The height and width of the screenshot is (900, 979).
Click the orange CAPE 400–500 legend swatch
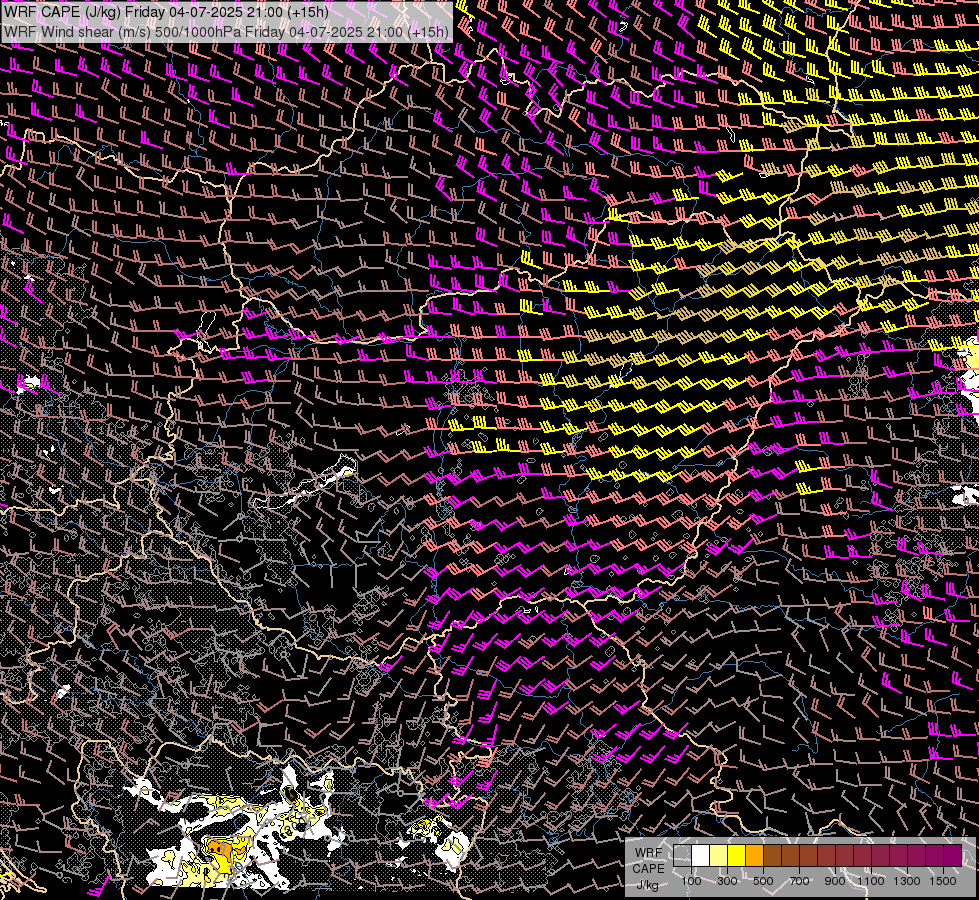755,856
